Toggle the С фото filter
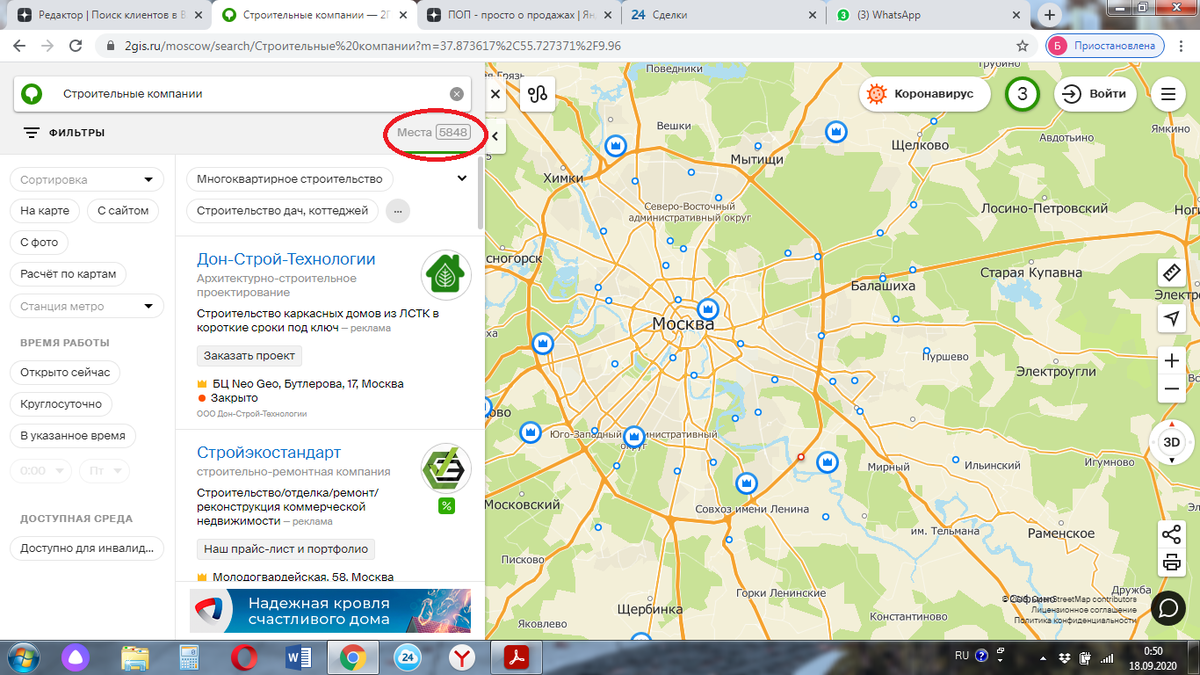Image resolution: width=1200 pixels, height=675 pixels. click(39, 242)
